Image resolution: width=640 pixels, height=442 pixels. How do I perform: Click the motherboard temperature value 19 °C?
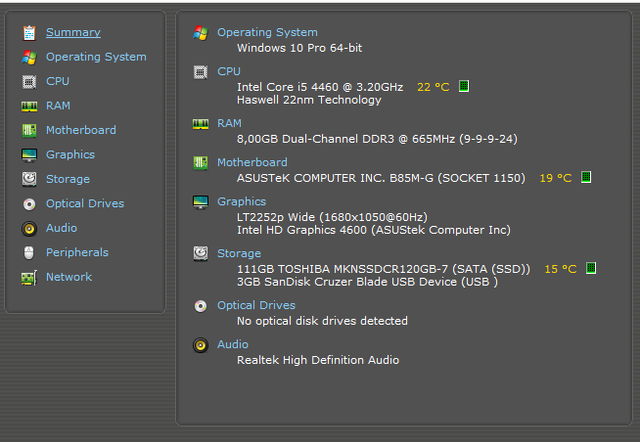(x=556, y=178)
